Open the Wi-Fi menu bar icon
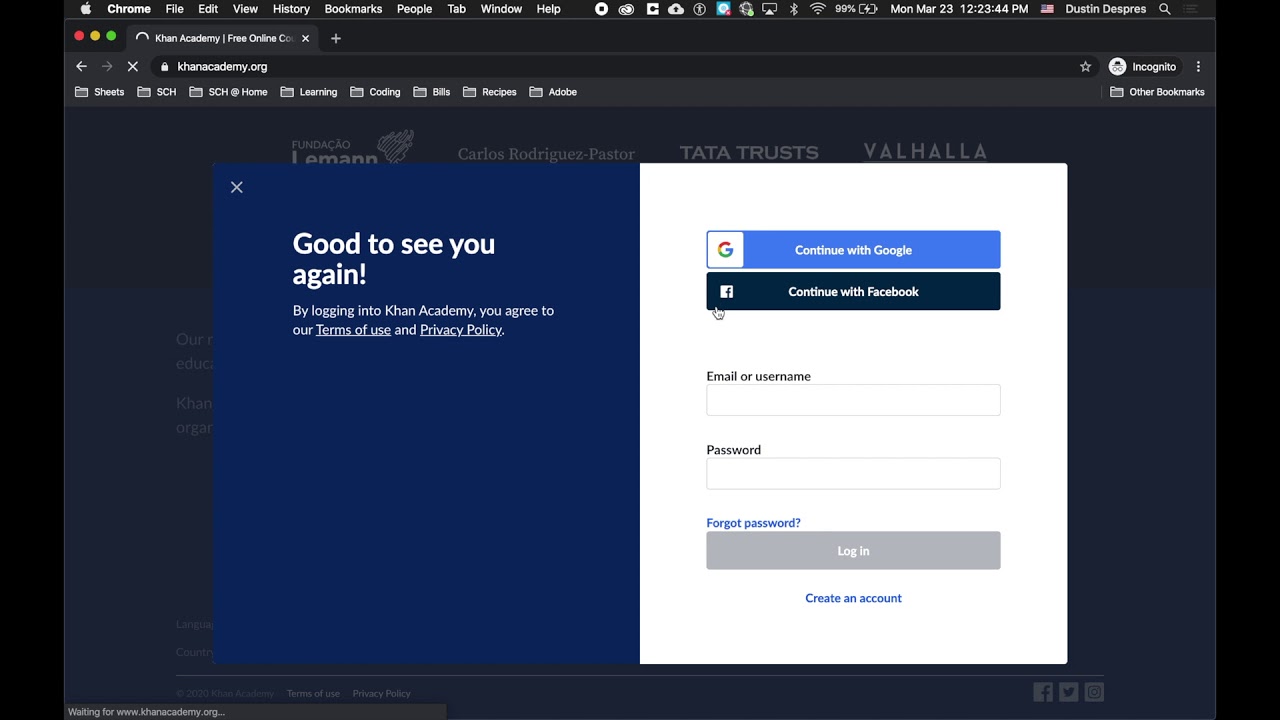 818,9
